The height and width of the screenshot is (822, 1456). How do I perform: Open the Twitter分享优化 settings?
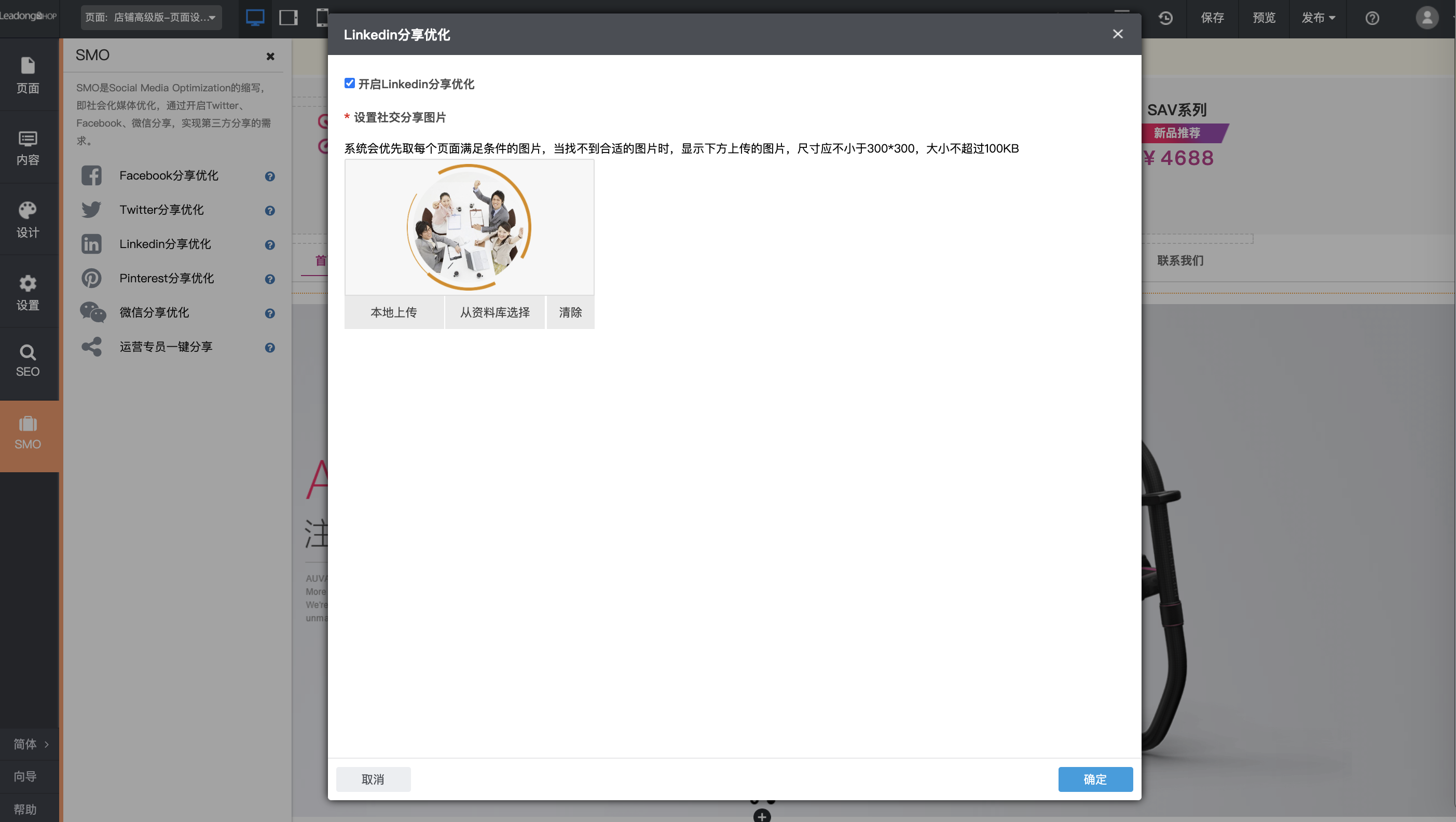tap(161, 209)
